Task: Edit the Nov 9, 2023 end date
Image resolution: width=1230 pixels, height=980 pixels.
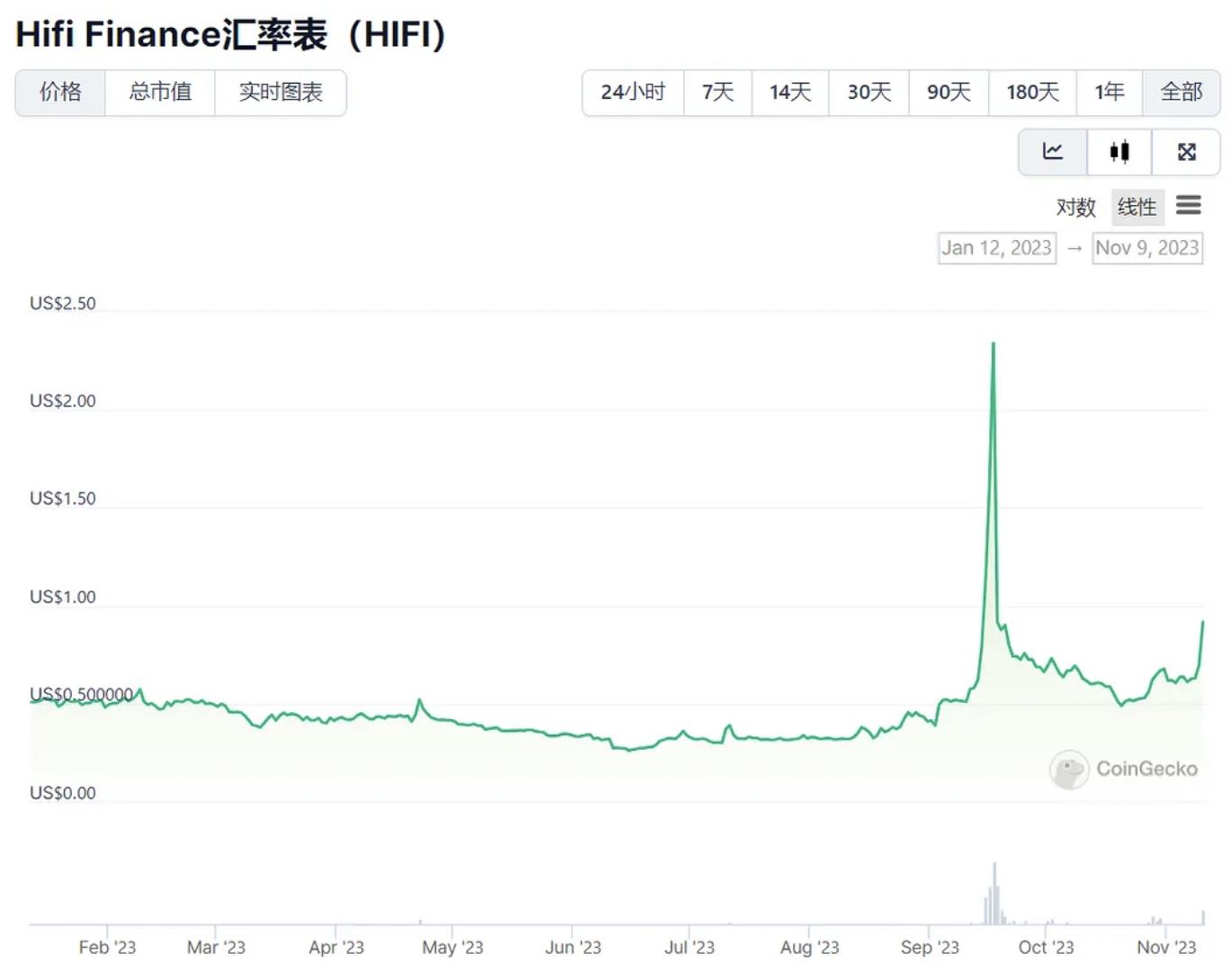Action: pyautogui.click(x=1147, y=248)
